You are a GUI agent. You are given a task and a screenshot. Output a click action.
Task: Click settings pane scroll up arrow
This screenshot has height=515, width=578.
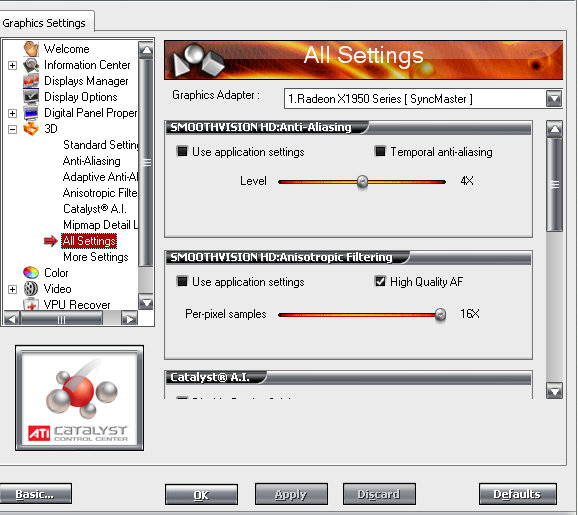[x=554, y=129]
